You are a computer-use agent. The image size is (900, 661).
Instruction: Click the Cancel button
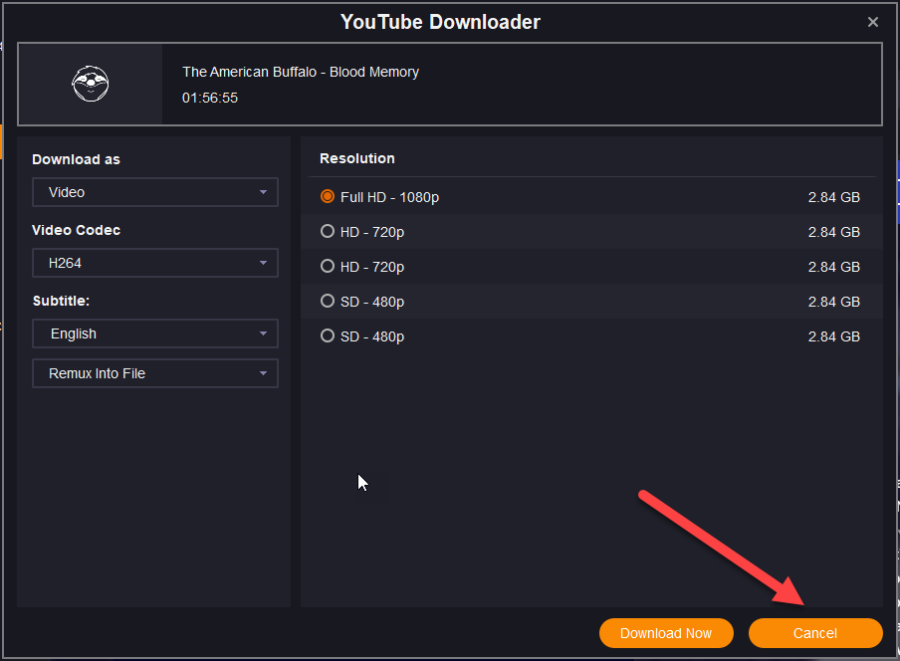click(x=815, y=633)
